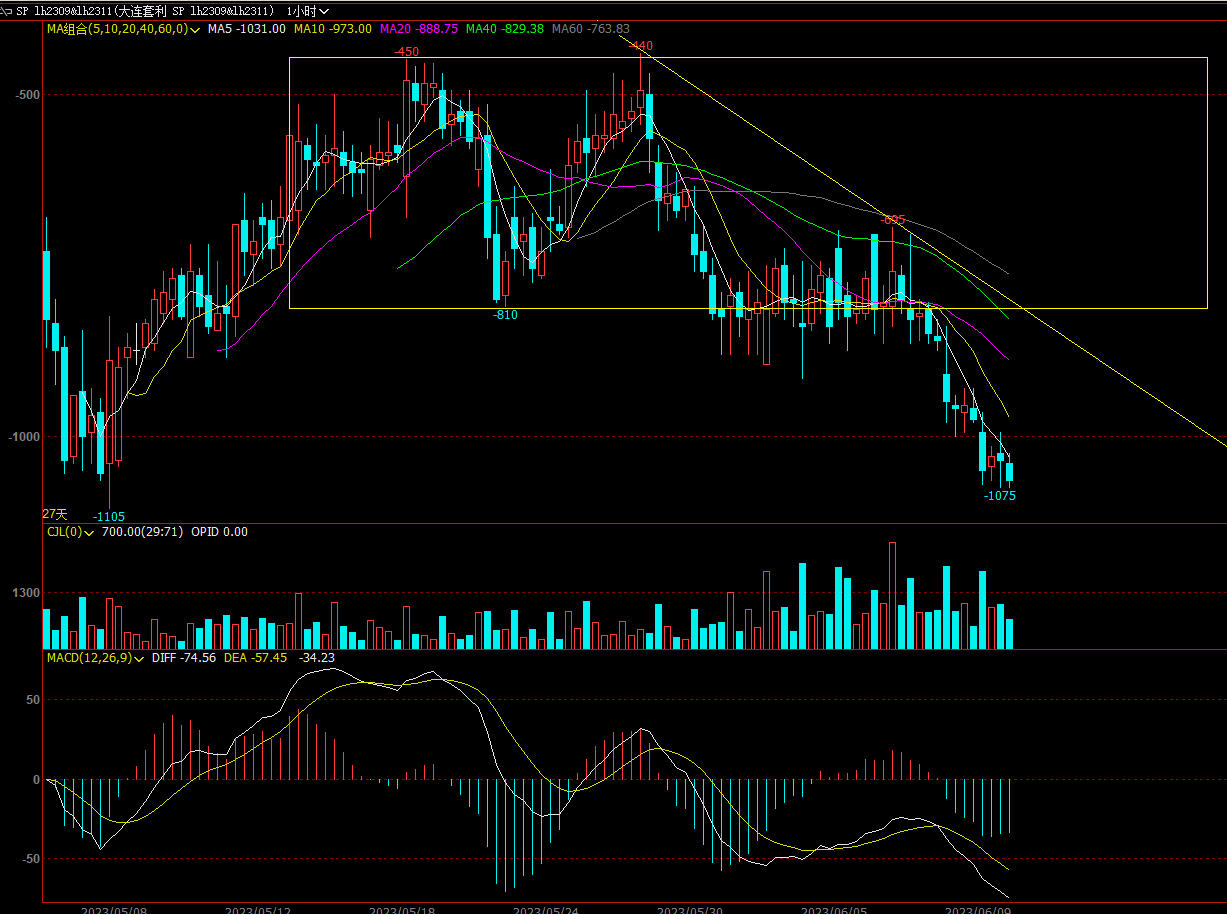Click the green MA40 label
Viewport: 1227px width, 914px height.
pyautogui.click(x=504, y=29)
